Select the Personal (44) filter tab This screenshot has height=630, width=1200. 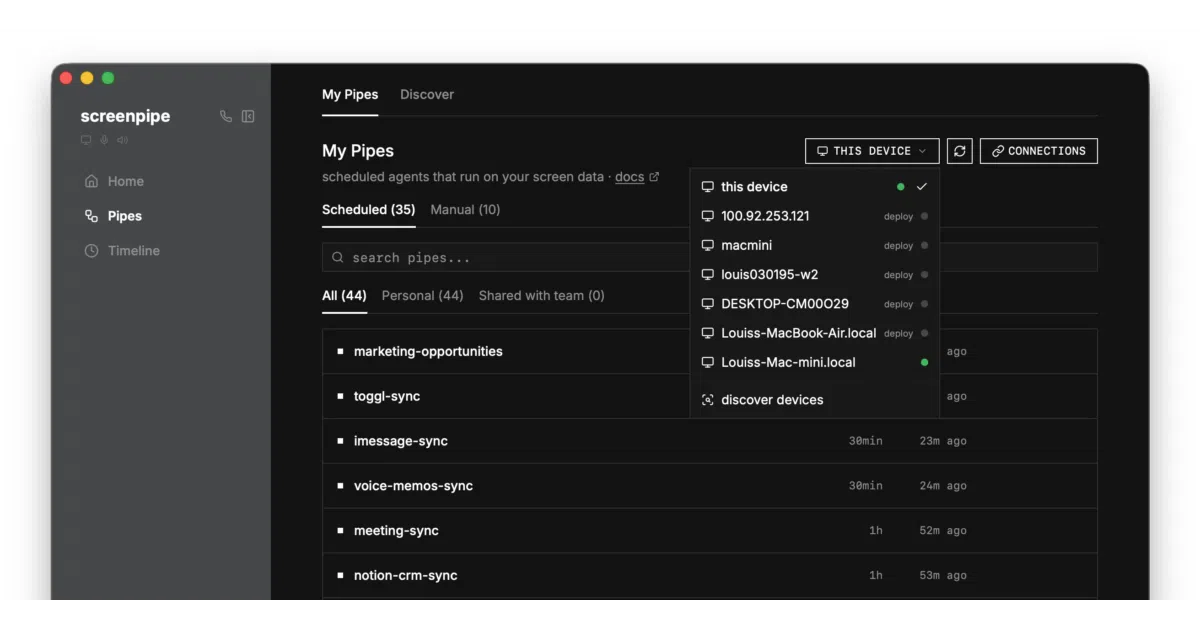tap(422, 296)
